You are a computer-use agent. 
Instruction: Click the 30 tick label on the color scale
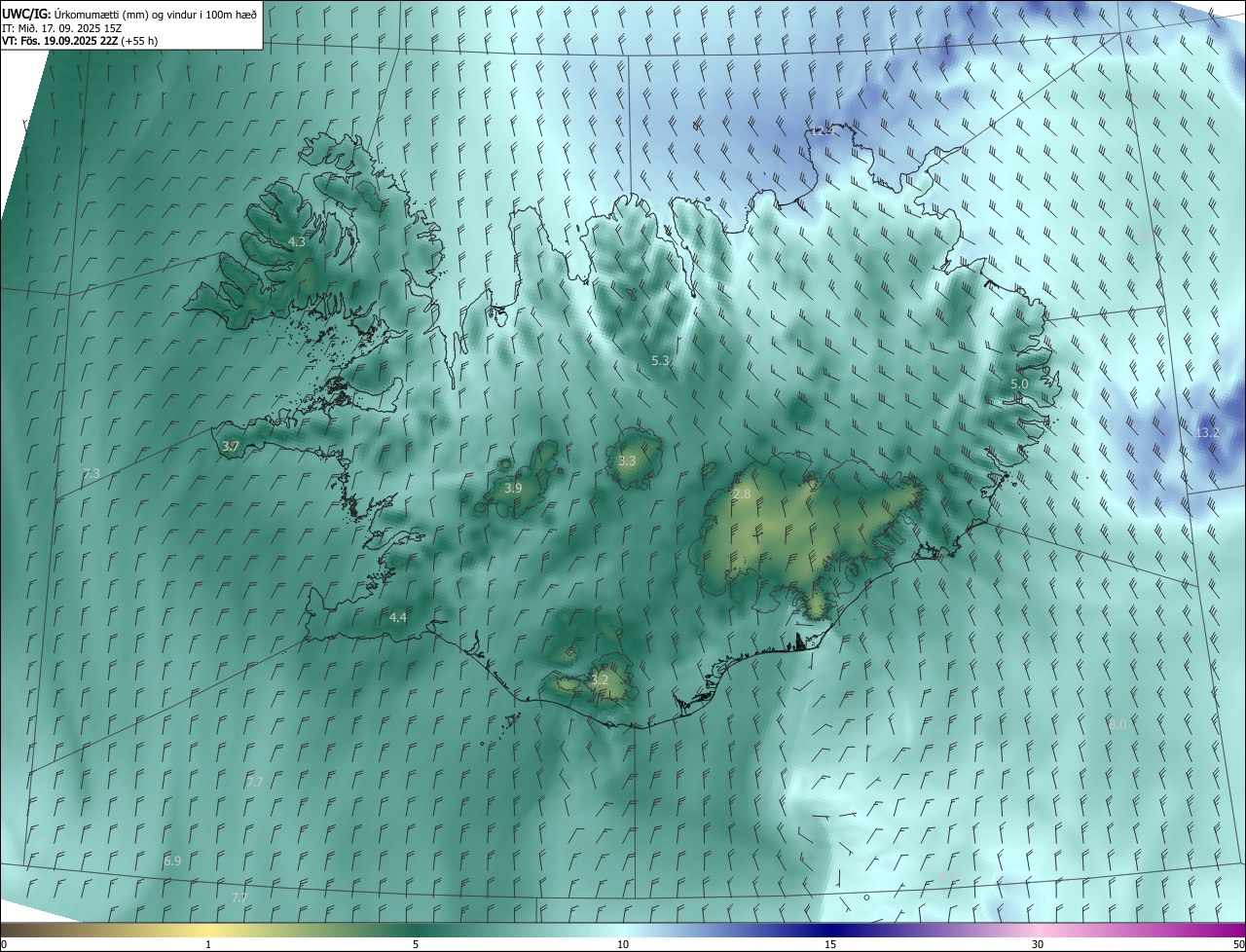[x=1038, y=945]
